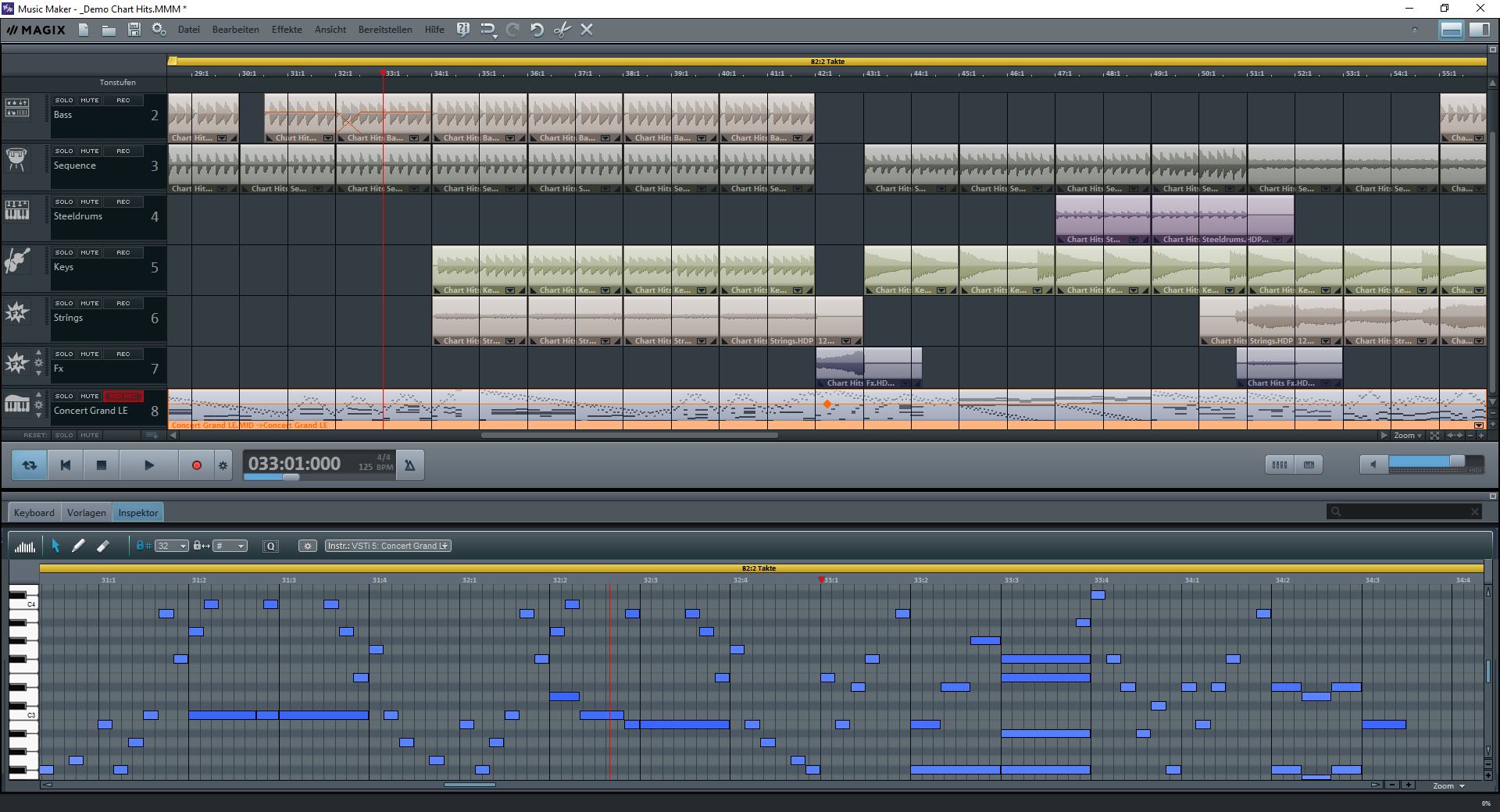Select the pencil draw tool in MIDI editor
The width and height of the screenshot is (1500, 812).
(x=78, y=546)
